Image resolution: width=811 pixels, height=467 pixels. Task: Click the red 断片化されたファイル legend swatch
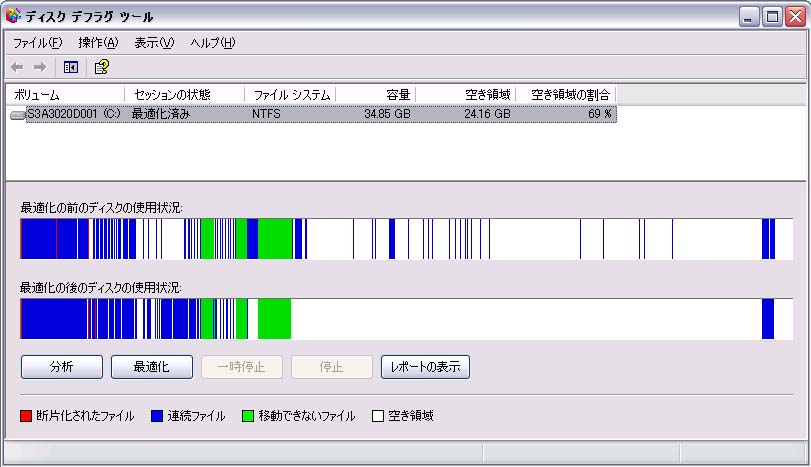pos(26,416)
